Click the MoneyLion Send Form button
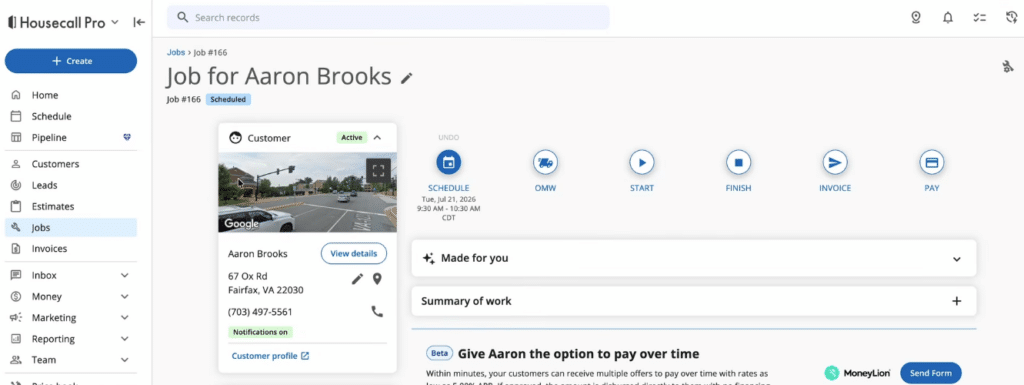 coord(931,373)
